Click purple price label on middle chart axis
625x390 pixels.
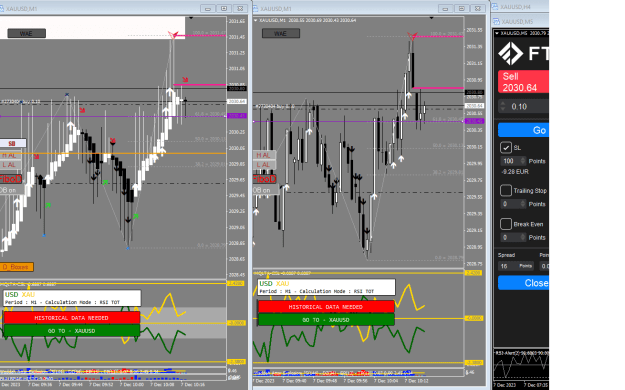(x=474, y=121)
